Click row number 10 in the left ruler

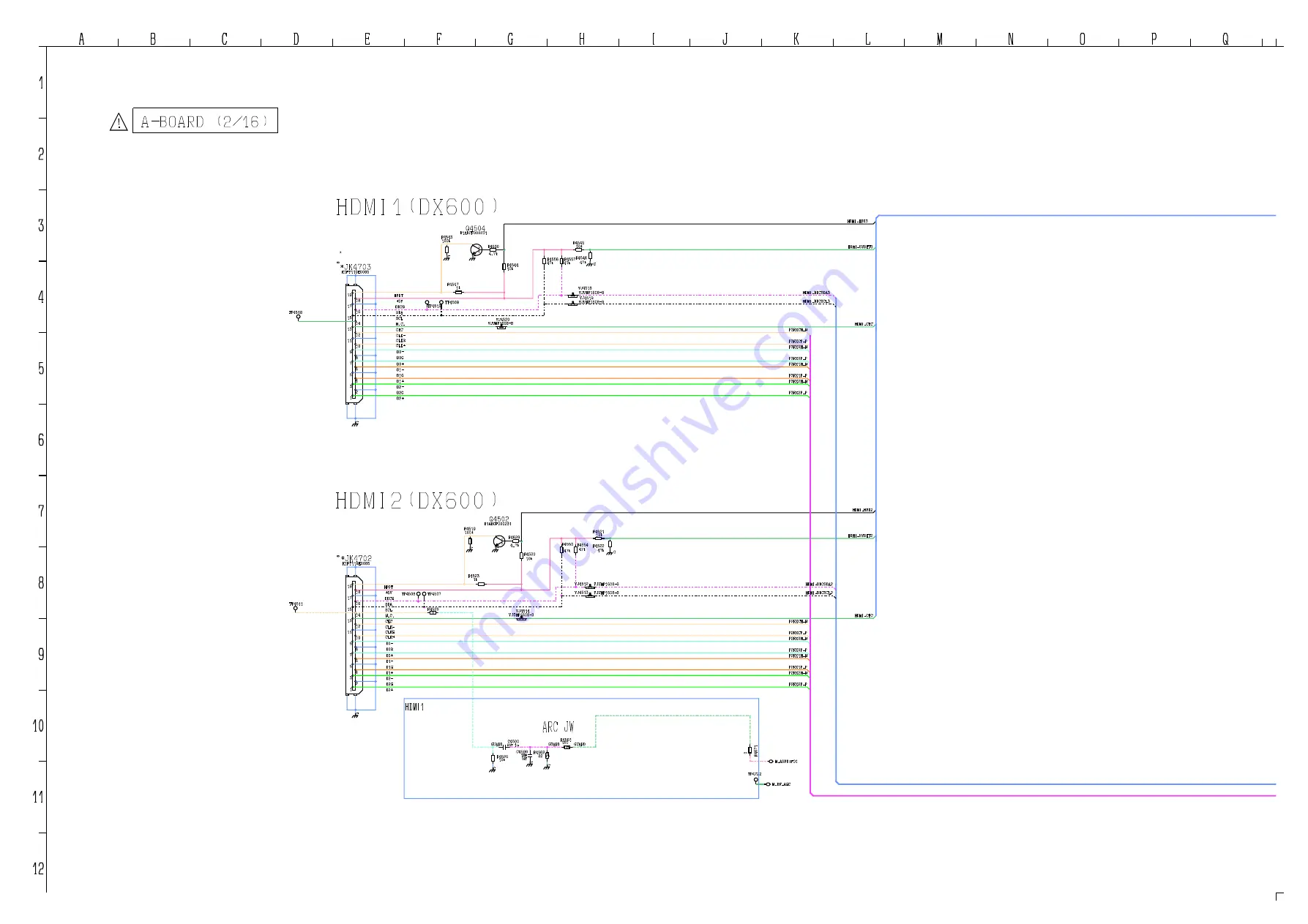point(38,726)
